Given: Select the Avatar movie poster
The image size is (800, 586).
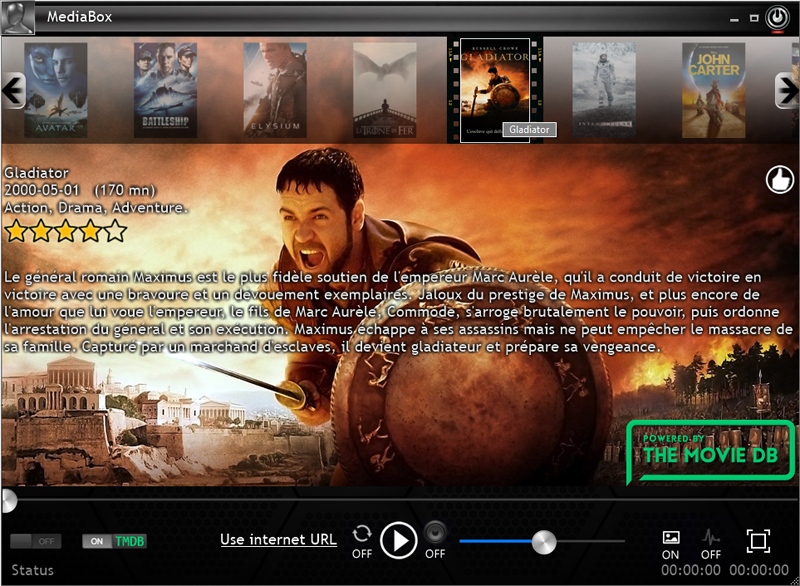Looking at the screenshot, I should click(56, 90).
